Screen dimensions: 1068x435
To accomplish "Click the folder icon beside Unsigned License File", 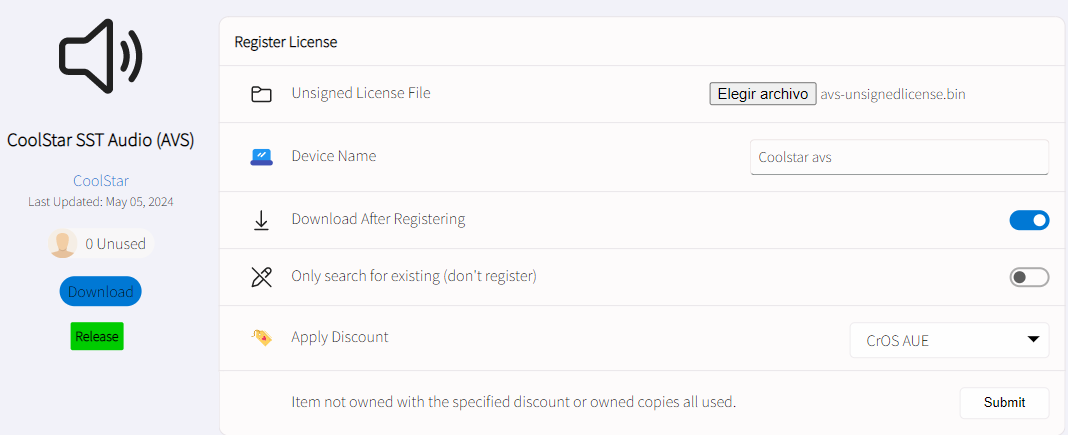I will [x=261, y=95].
